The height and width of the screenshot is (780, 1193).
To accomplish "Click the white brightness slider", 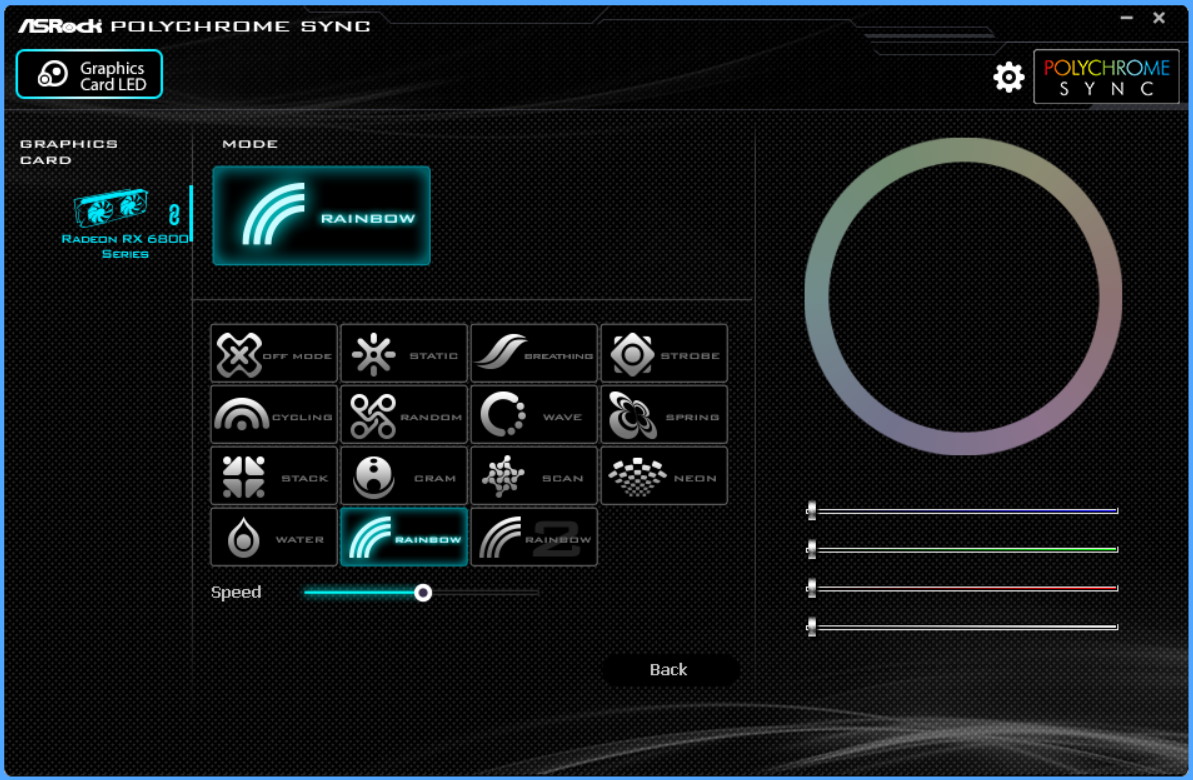I will (x=962, y=627).
